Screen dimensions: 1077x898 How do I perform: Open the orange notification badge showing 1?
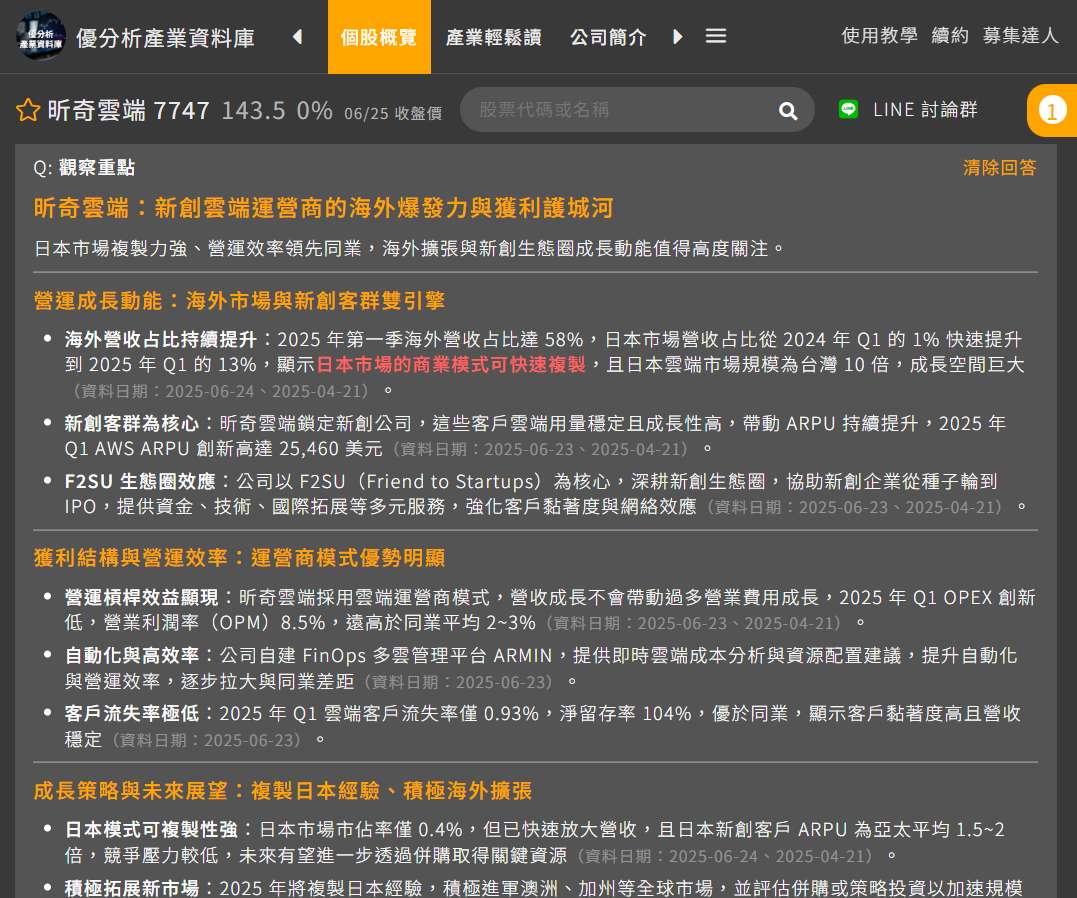[1052, 110]
